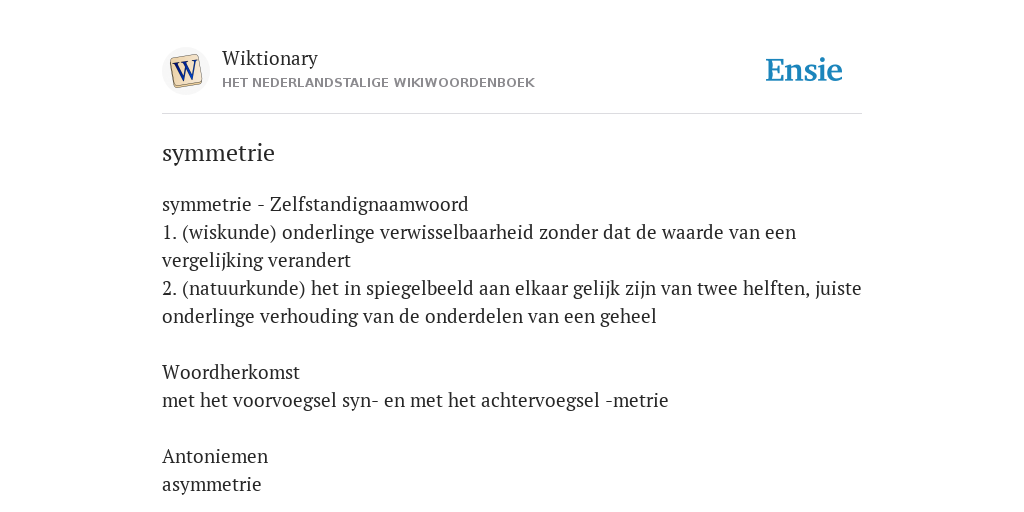Viewport: 1024px width, 512px height.
Task: Click the antonym 'asymmetrie'
Action: point(212,485)
